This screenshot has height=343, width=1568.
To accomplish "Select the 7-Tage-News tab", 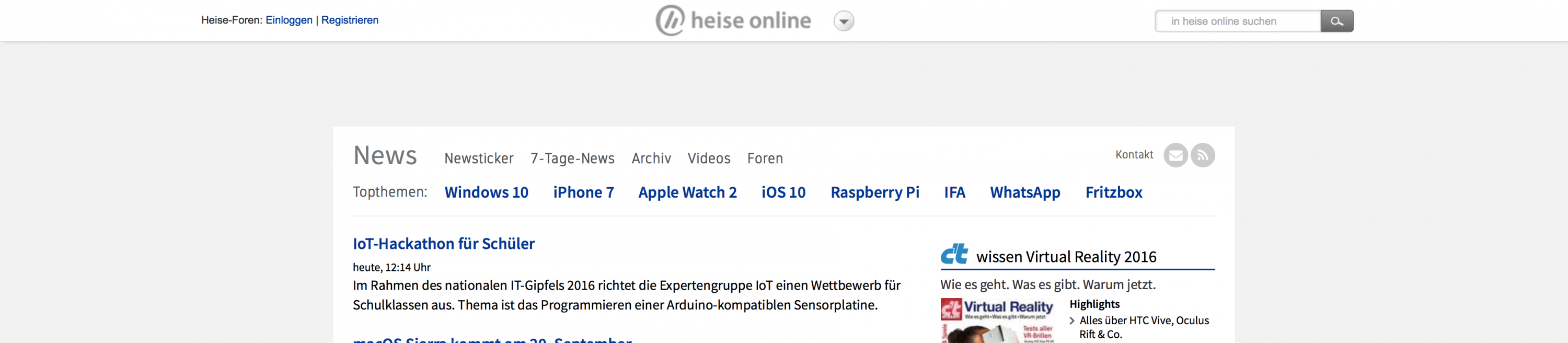I will tap(572, 158).
